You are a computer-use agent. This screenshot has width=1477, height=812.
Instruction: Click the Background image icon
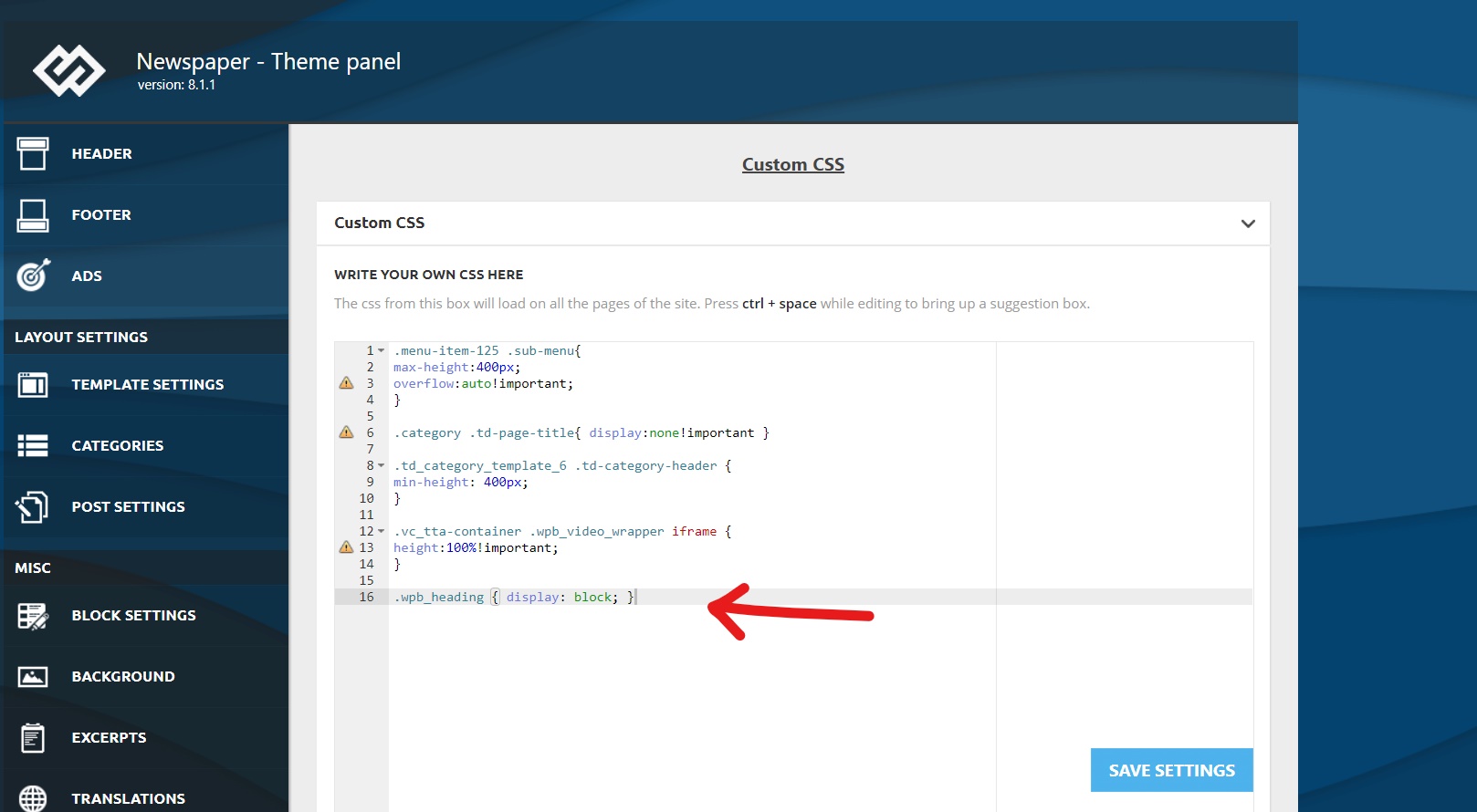pos(33,677)
